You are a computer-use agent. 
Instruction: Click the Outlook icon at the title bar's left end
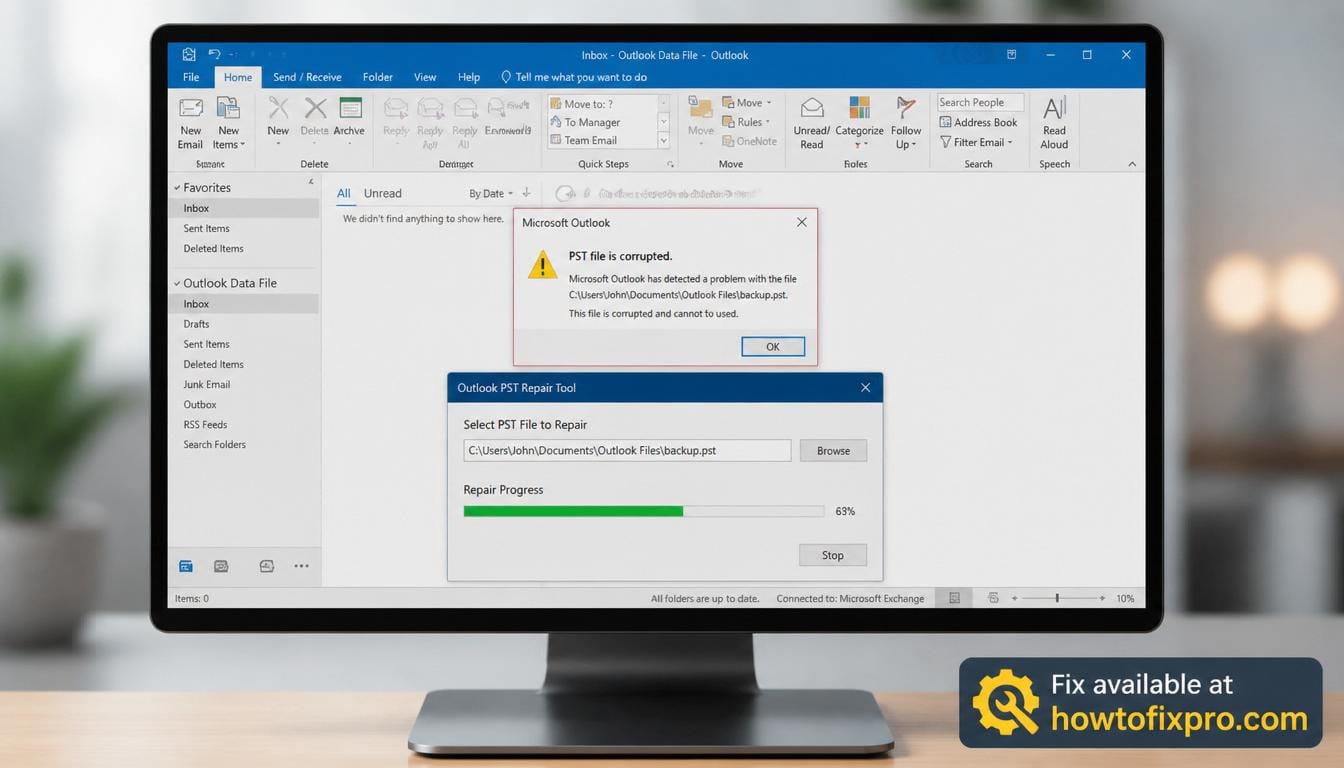click(x=189, y=55)
